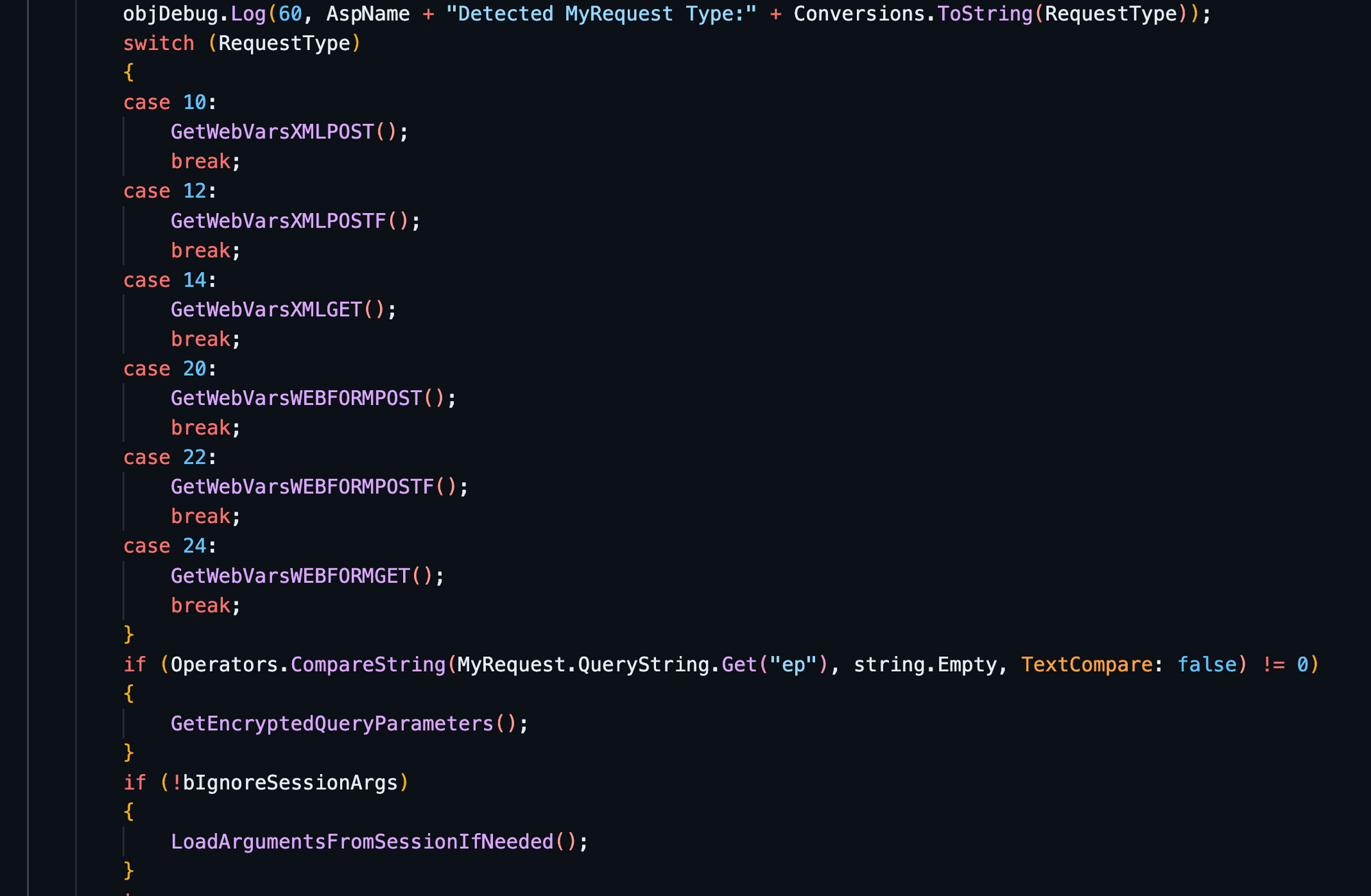Click Conversions.ToString in the log line
This screenshot has width=1371, height=896.
912,14
